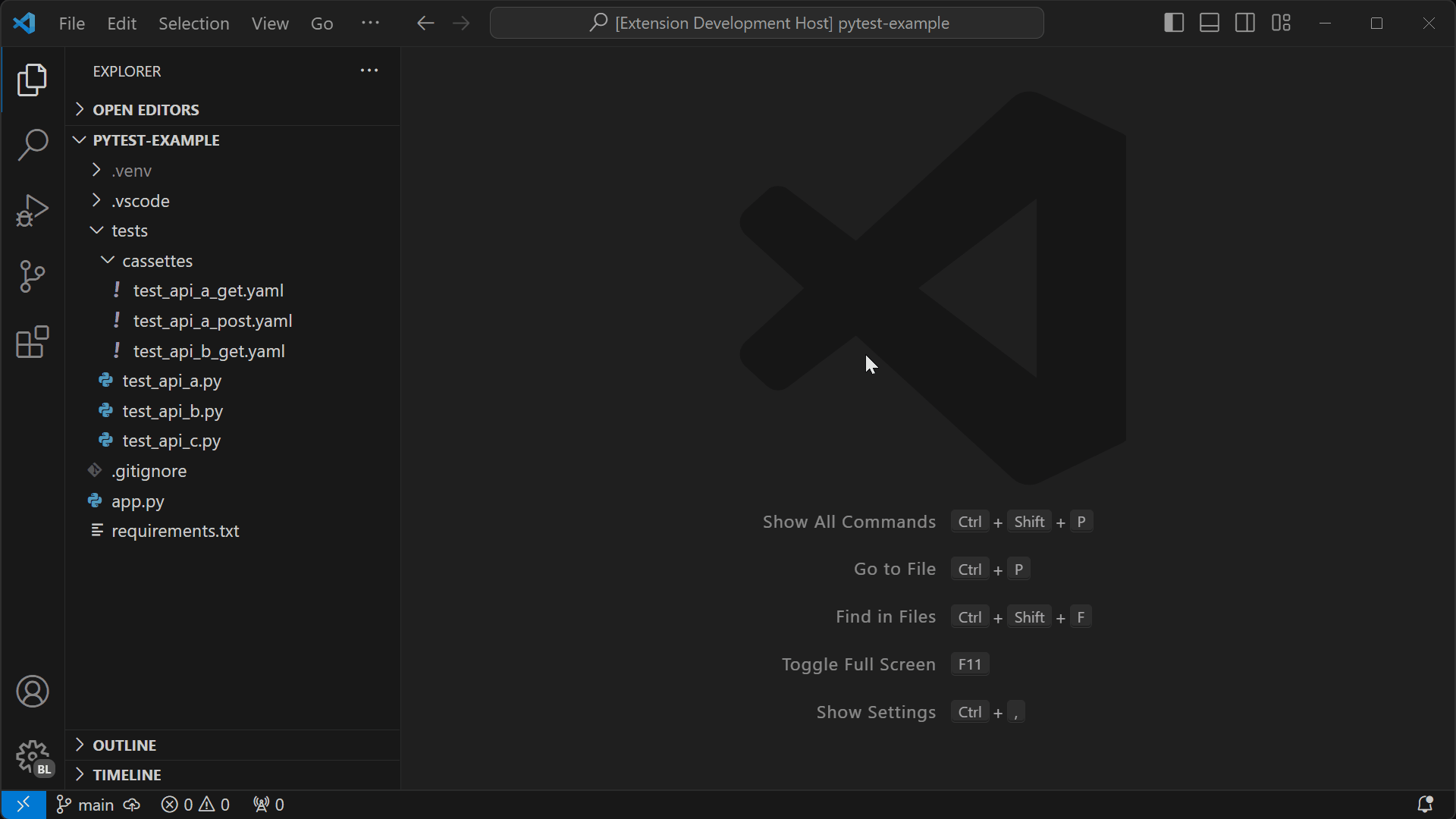Collapse the cassettes folder
Image resolution: width=1456 pixels, height=819 pixels.
click(x=157, y=261)
